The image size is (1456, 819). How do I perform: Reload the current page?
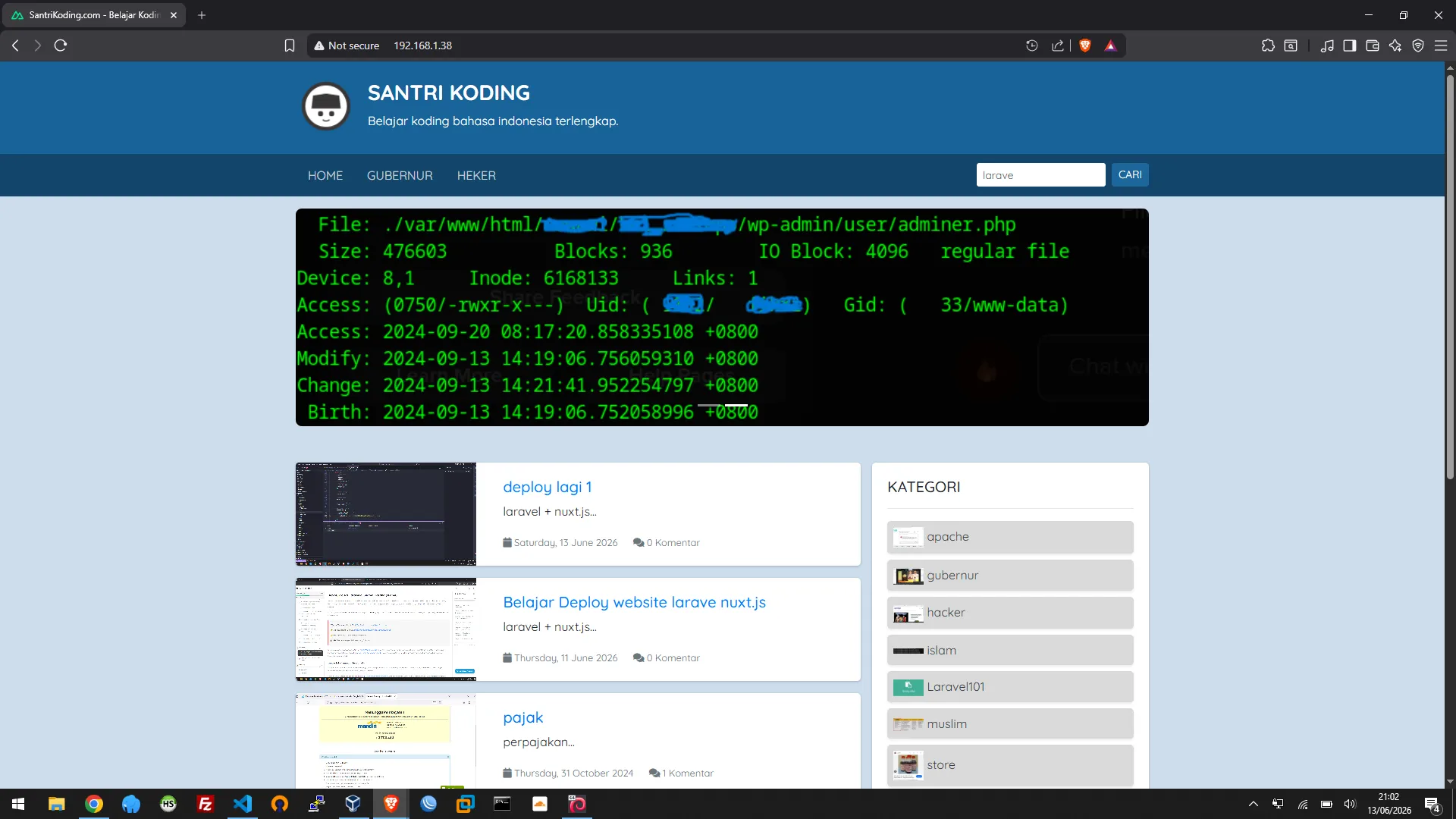tap(61, 45)
